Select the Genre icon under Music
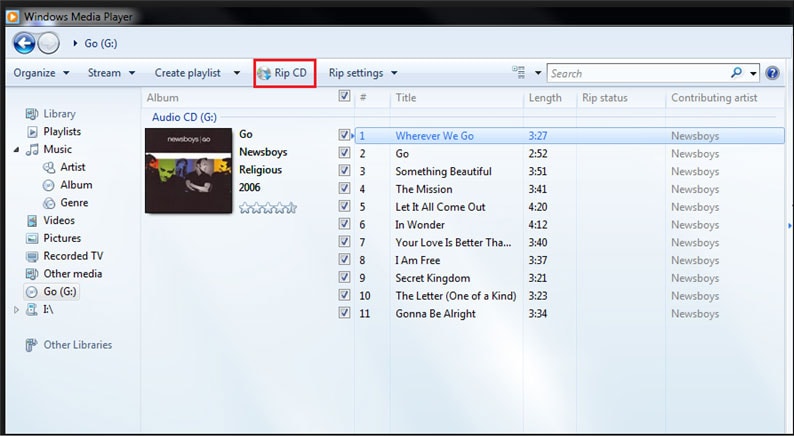The height and width of the screenshot is (436, 794). pos(49,203)
